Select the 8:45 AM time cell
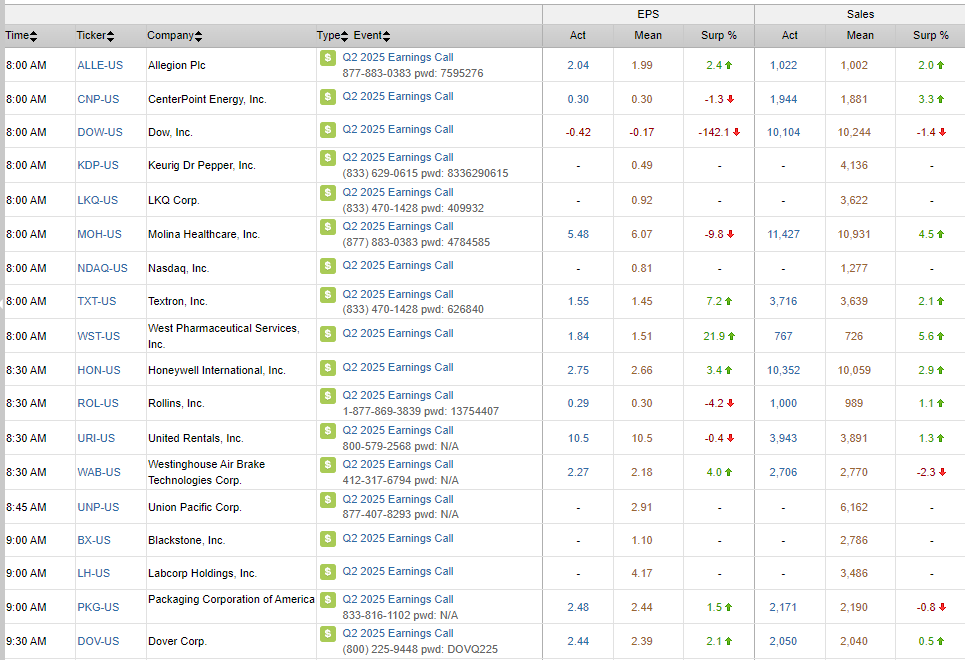The width and height of the screenshot is (965, 660). coord(26,507)
